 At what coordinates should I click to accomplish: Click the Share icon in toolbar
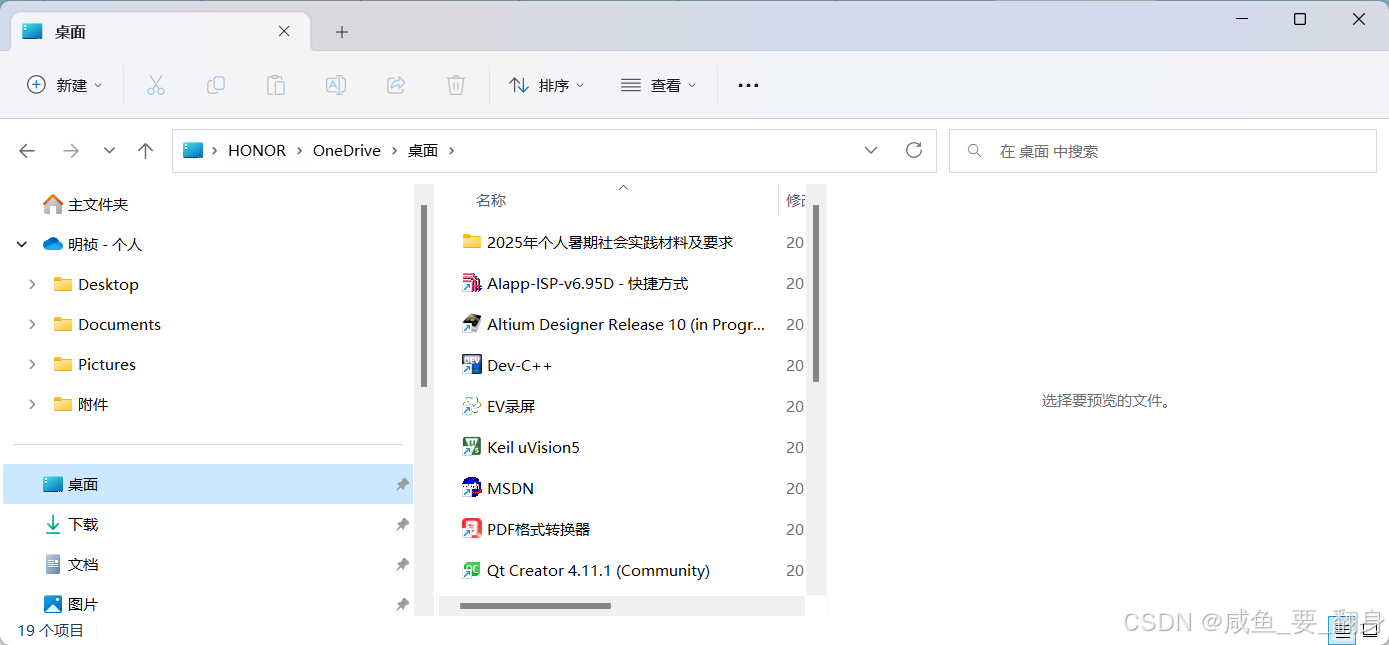point(396,86)
